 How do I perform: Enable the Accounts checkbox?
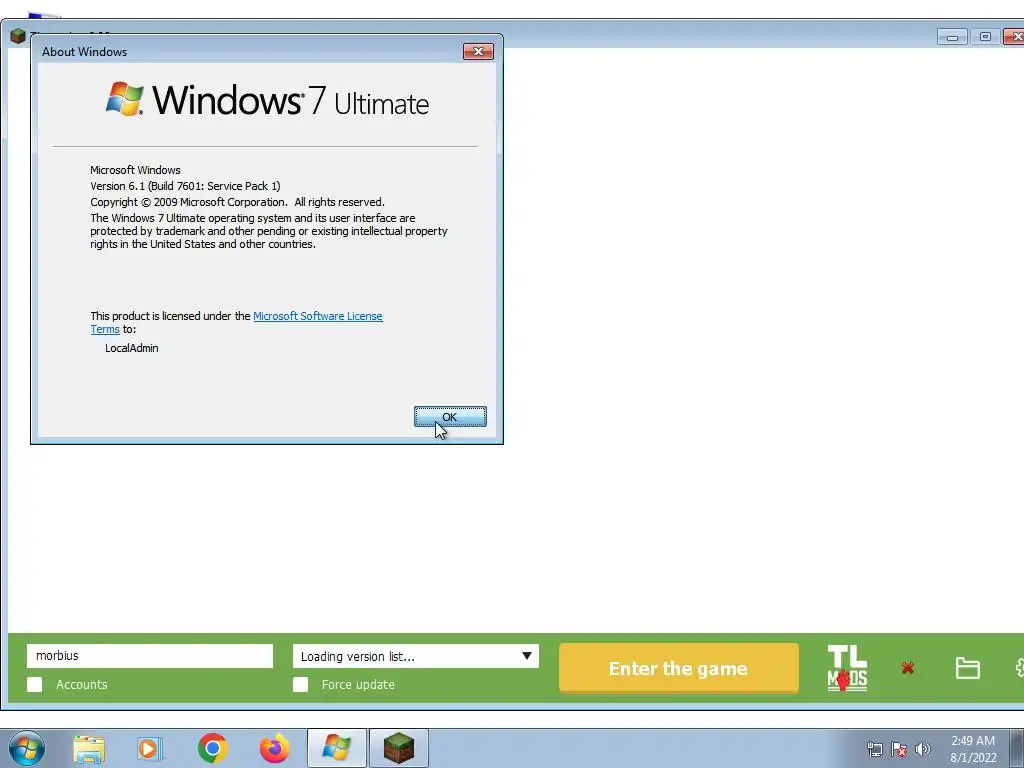pyautogui.click(x=35, y=684)
